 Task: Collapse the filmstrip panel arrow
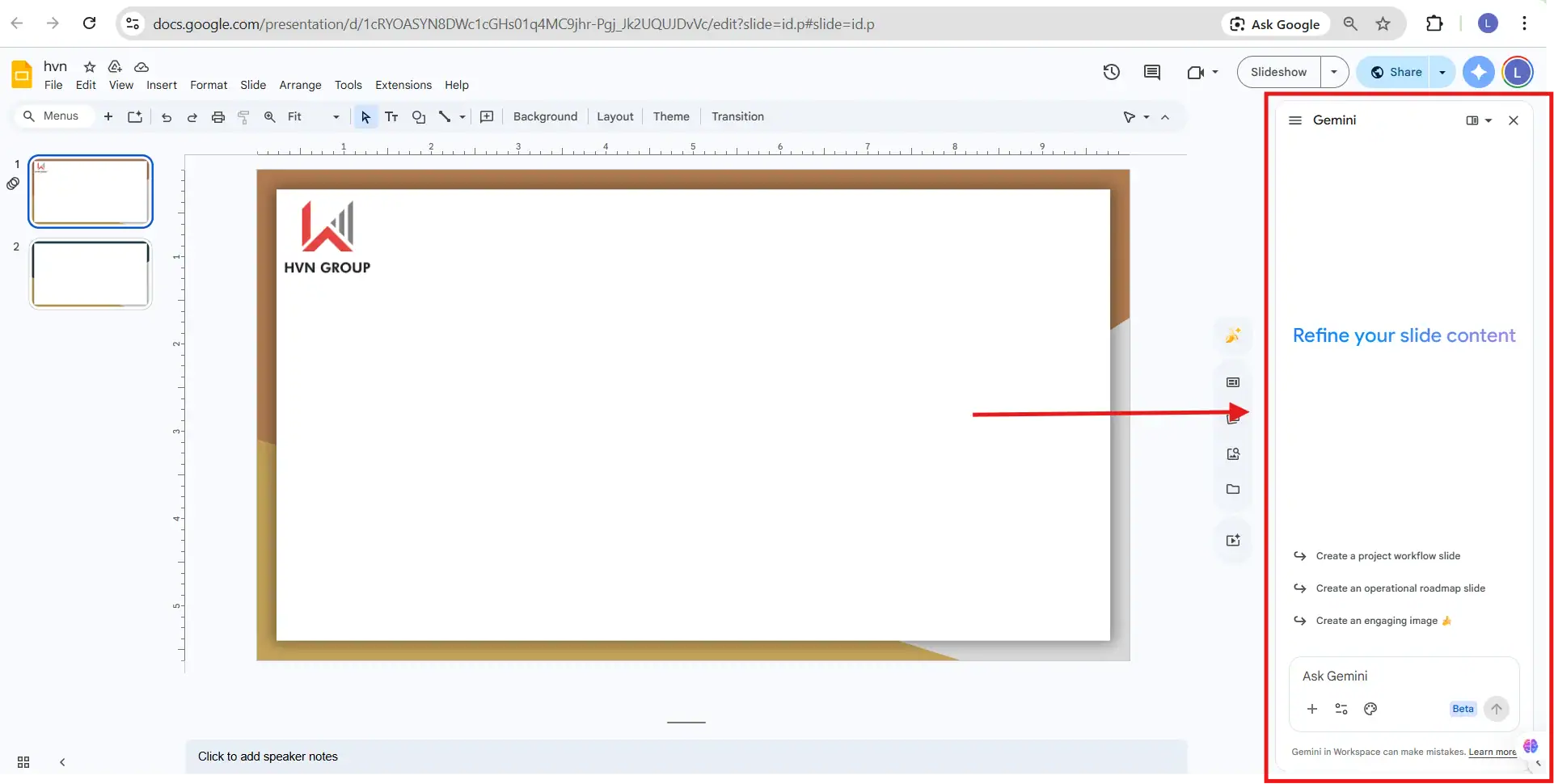[62, 762]
